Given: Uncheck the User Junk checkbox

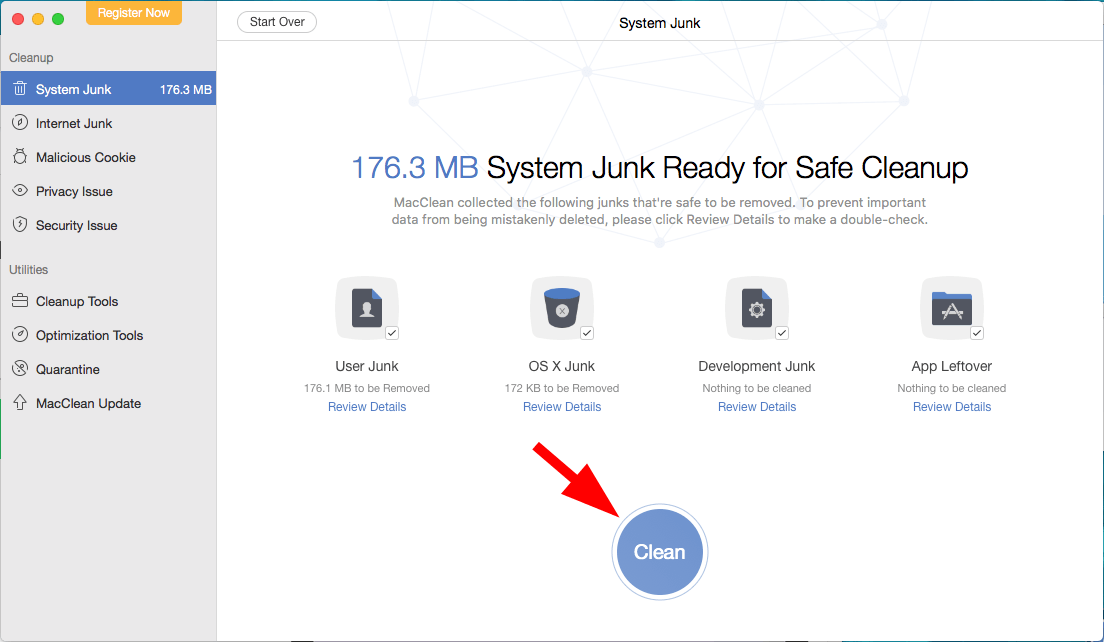Looking at the screenshot, I should pos(392,333).
